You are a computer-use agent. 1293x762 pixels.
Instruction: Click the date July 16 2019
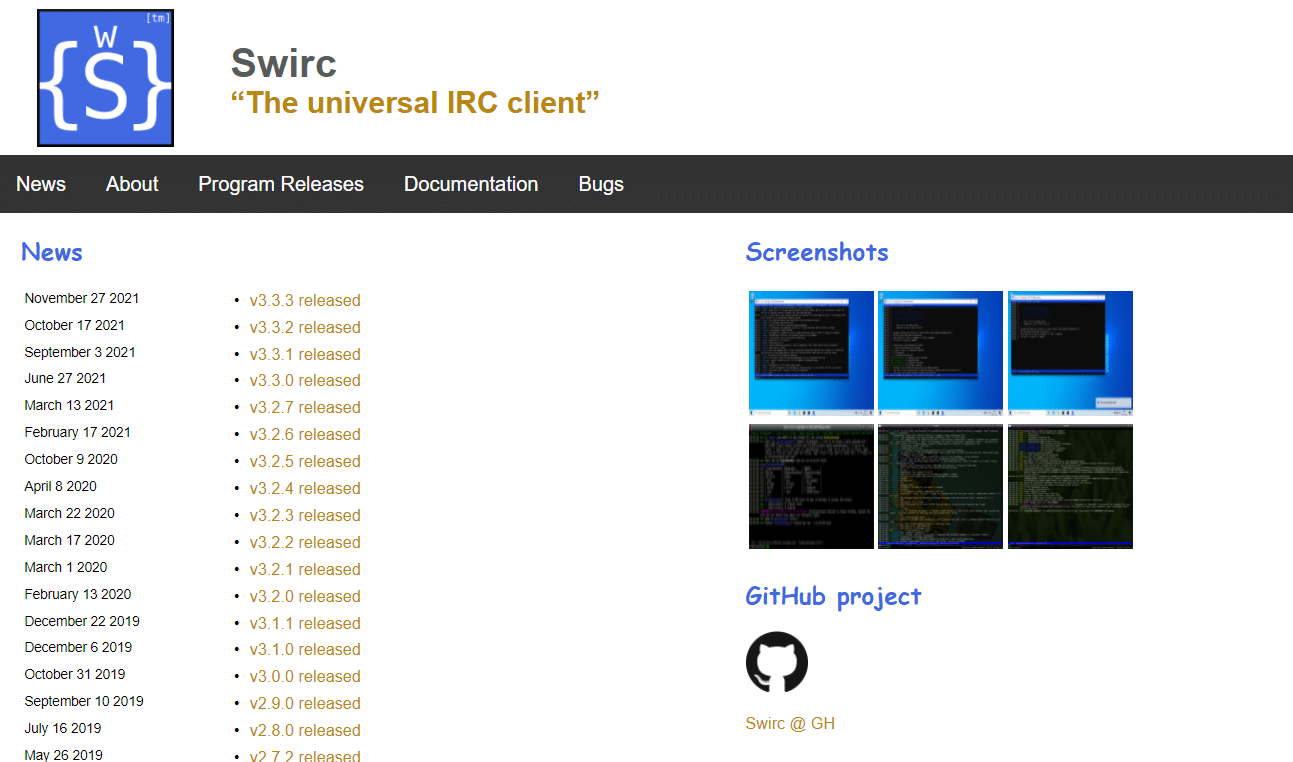coord(63,728)
